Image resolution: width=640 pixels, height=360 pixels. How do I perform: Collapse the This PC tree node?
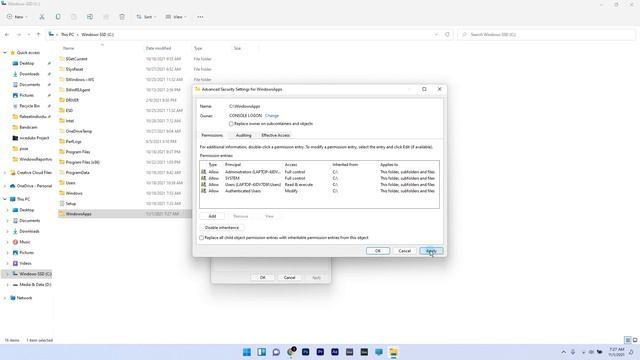click(x=5, y=199)
